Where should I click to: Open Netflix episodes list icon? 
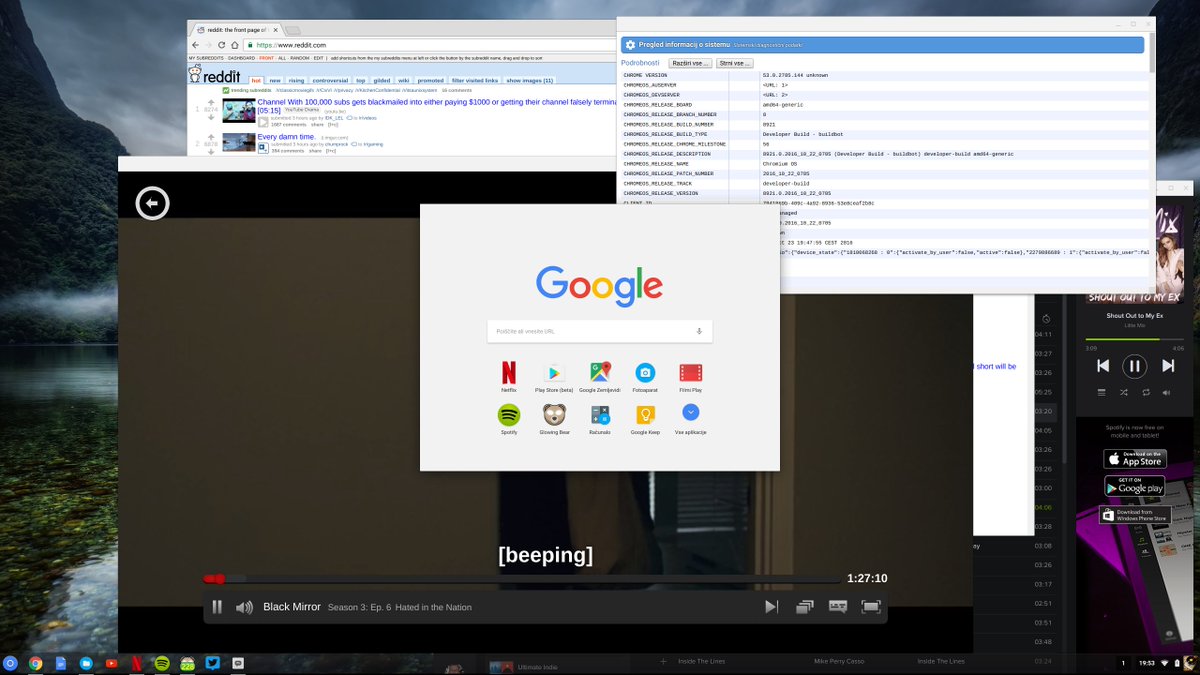click(805, 607)
